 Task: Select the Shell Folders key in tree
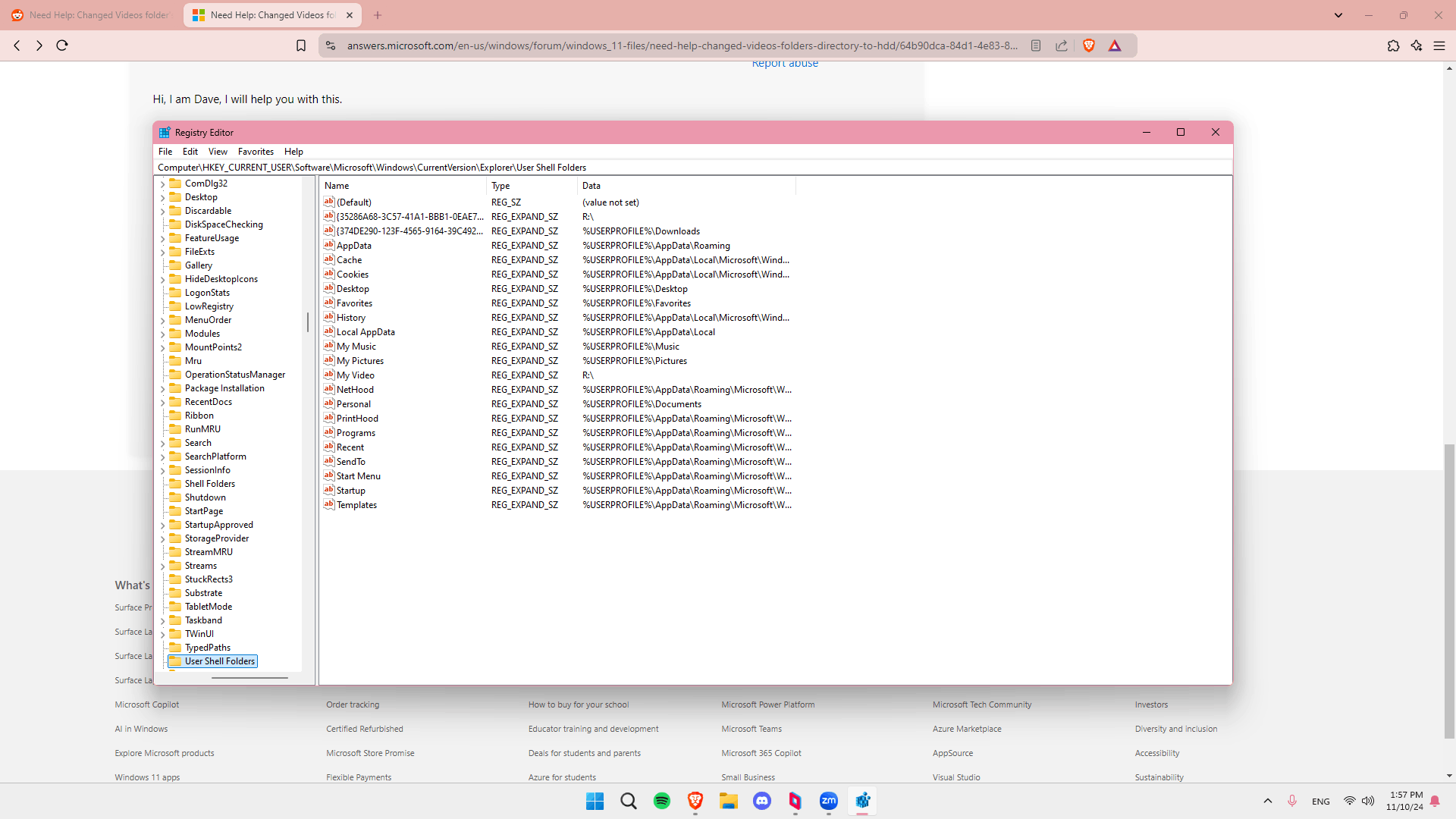pyautogui.click(x=210, y=484)
